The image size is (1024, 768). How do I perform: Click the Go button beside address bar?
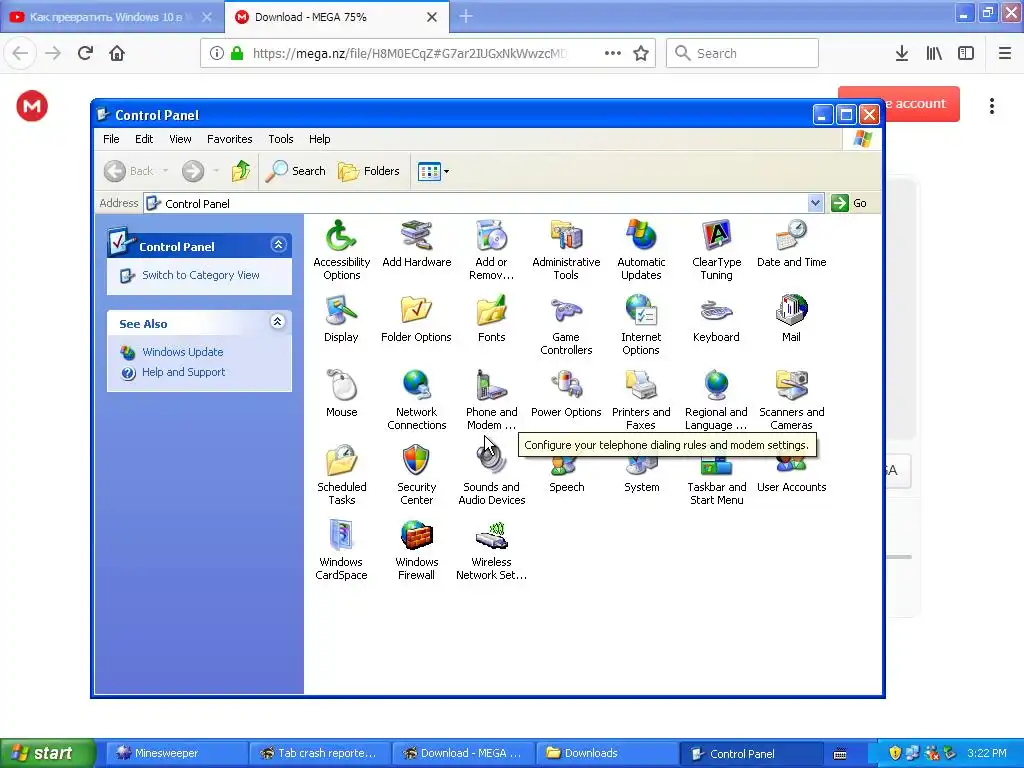tap(850, 203)
